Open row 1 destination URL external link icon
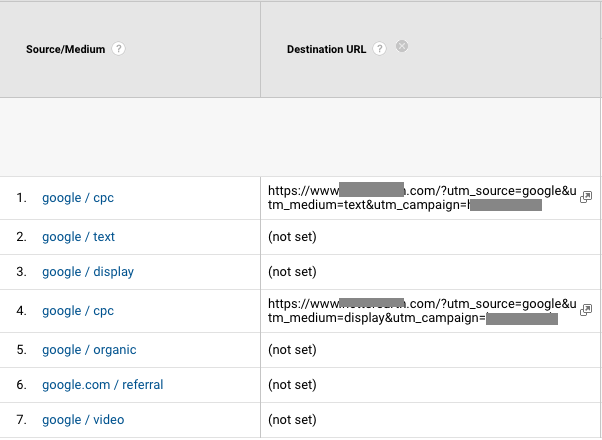This screenshot has width=602, height=440. click(x=585, y=198)
